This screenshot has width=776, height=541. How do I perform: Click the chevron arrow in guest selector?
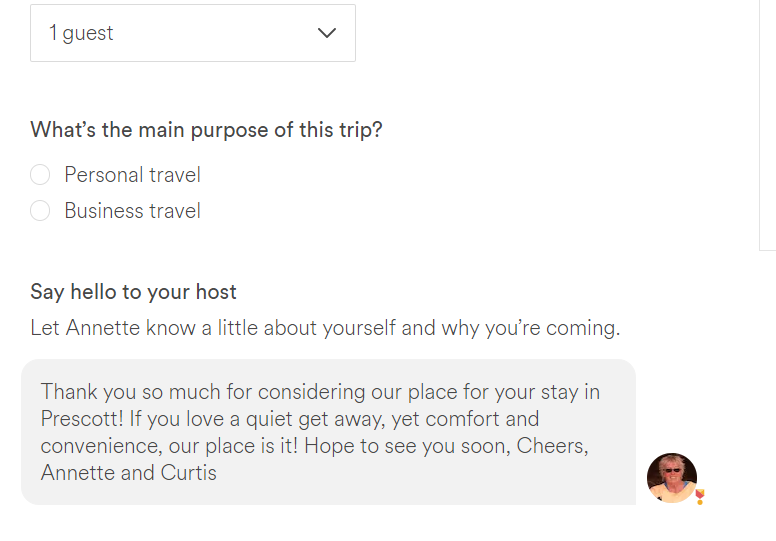pyautogui.click(x=326, y=33)
